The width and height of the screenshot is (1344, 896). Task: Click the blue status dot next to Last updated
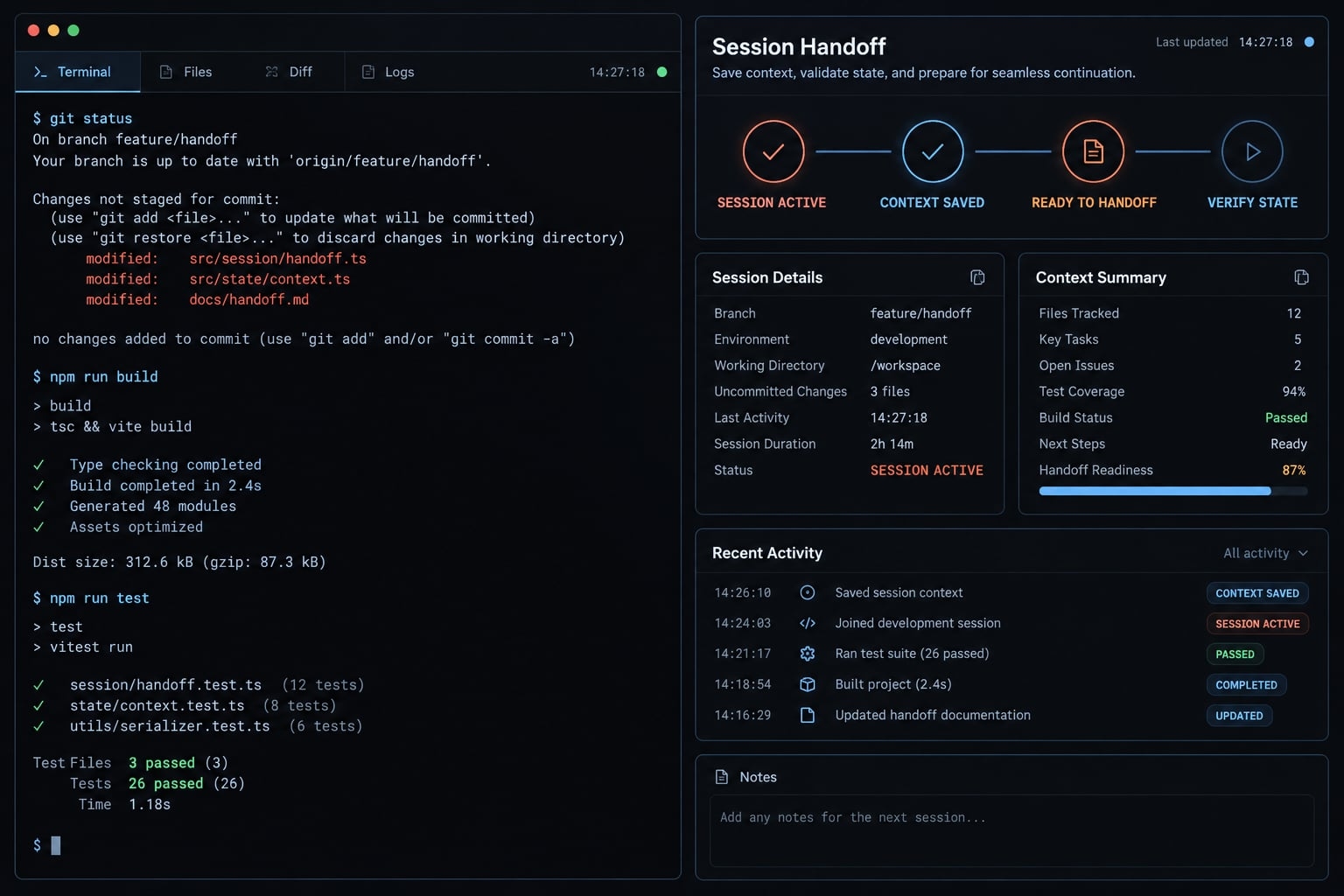1309,42
